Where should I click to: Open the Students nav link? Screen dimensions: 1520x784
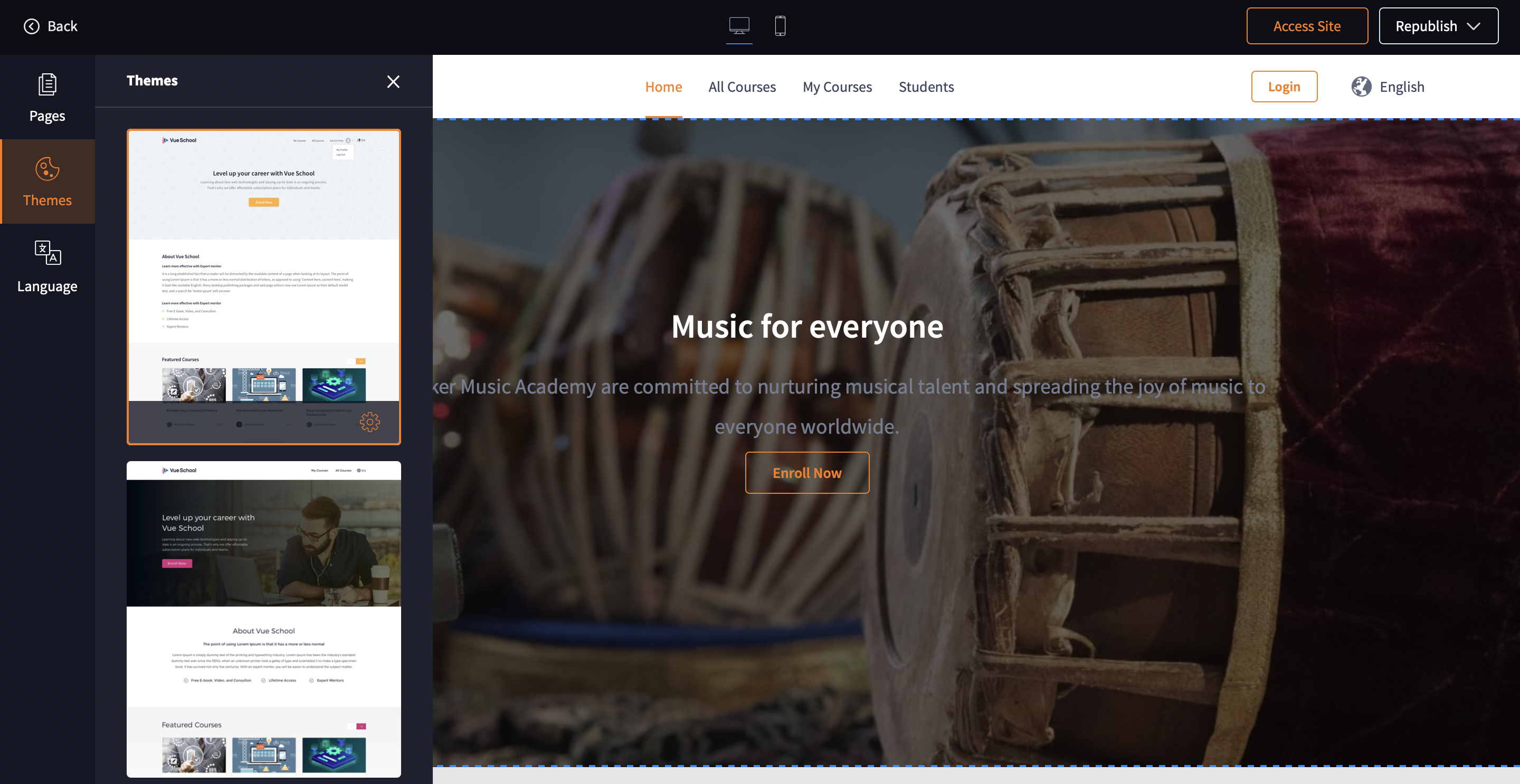[926, 87]
